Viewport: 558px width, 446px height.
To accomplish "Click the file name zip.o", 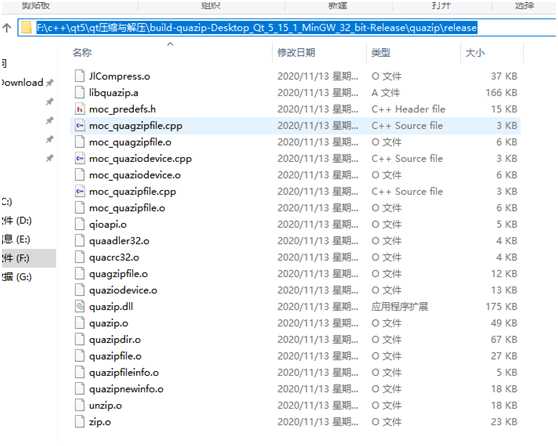I will [100, 422].
